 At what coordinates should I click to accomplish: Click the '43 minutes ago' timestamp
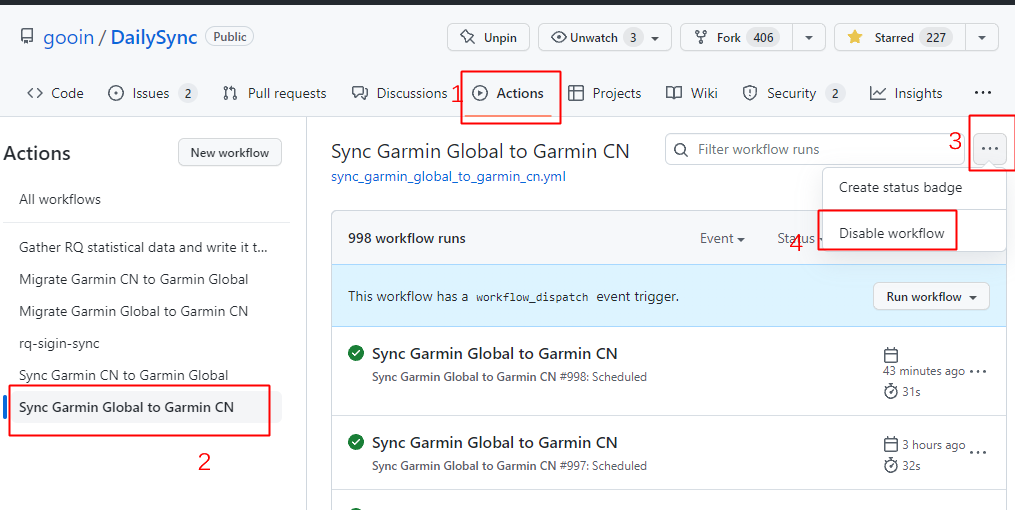pyautogui.click(x=924, y=371)
